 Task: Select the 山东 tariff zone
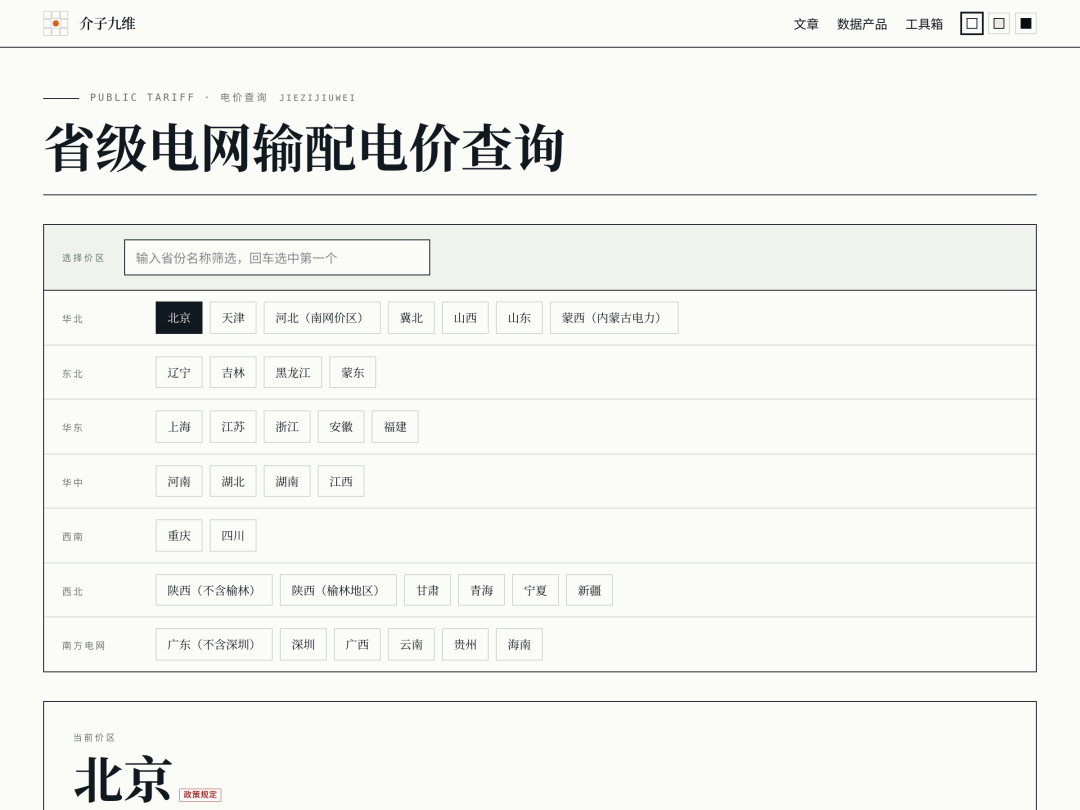click(x=519, y=318)
